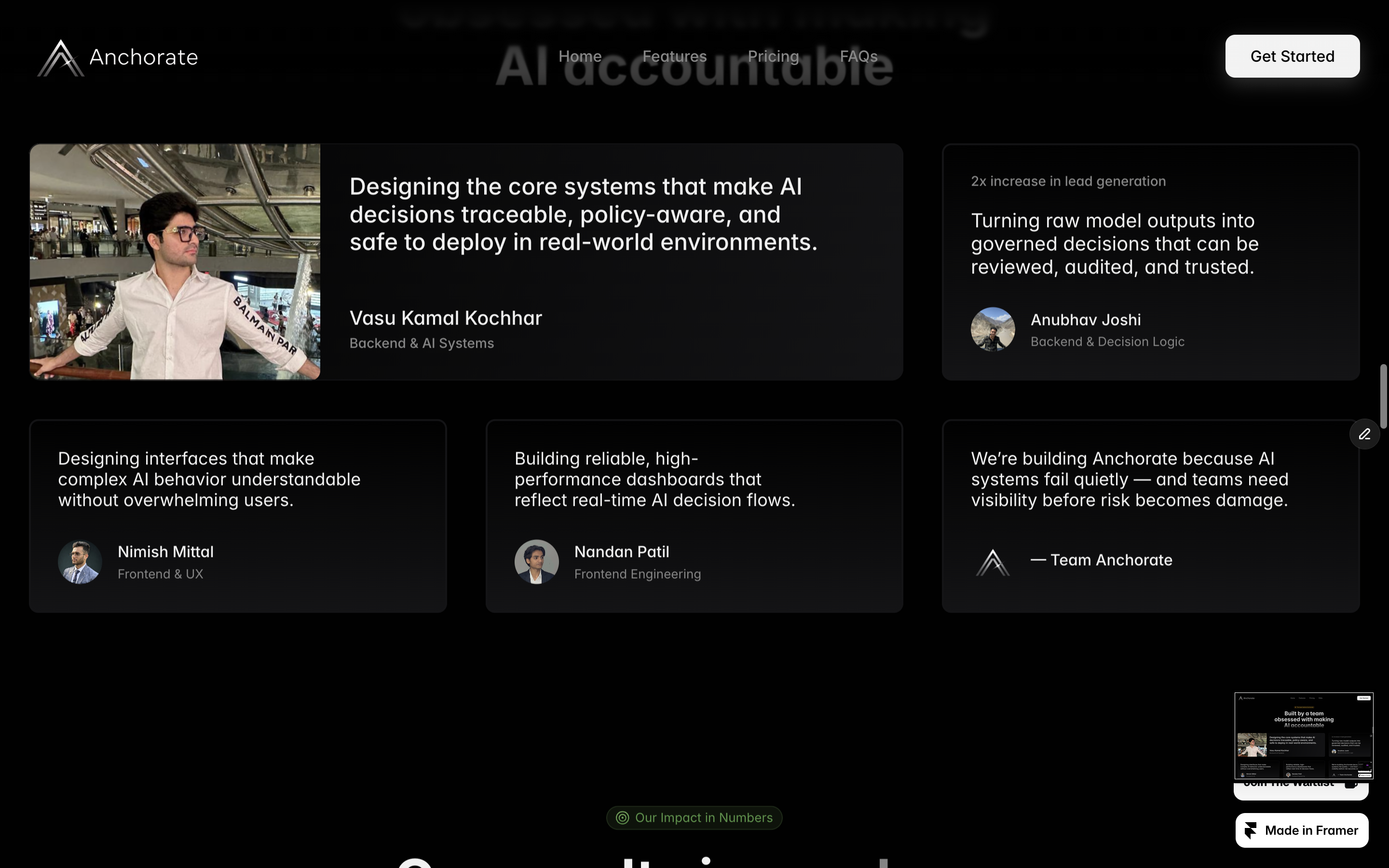Click the Vasu Kamal Kochhar name heading
This screenshot has width=1389, height=868.
coord(446,318)
